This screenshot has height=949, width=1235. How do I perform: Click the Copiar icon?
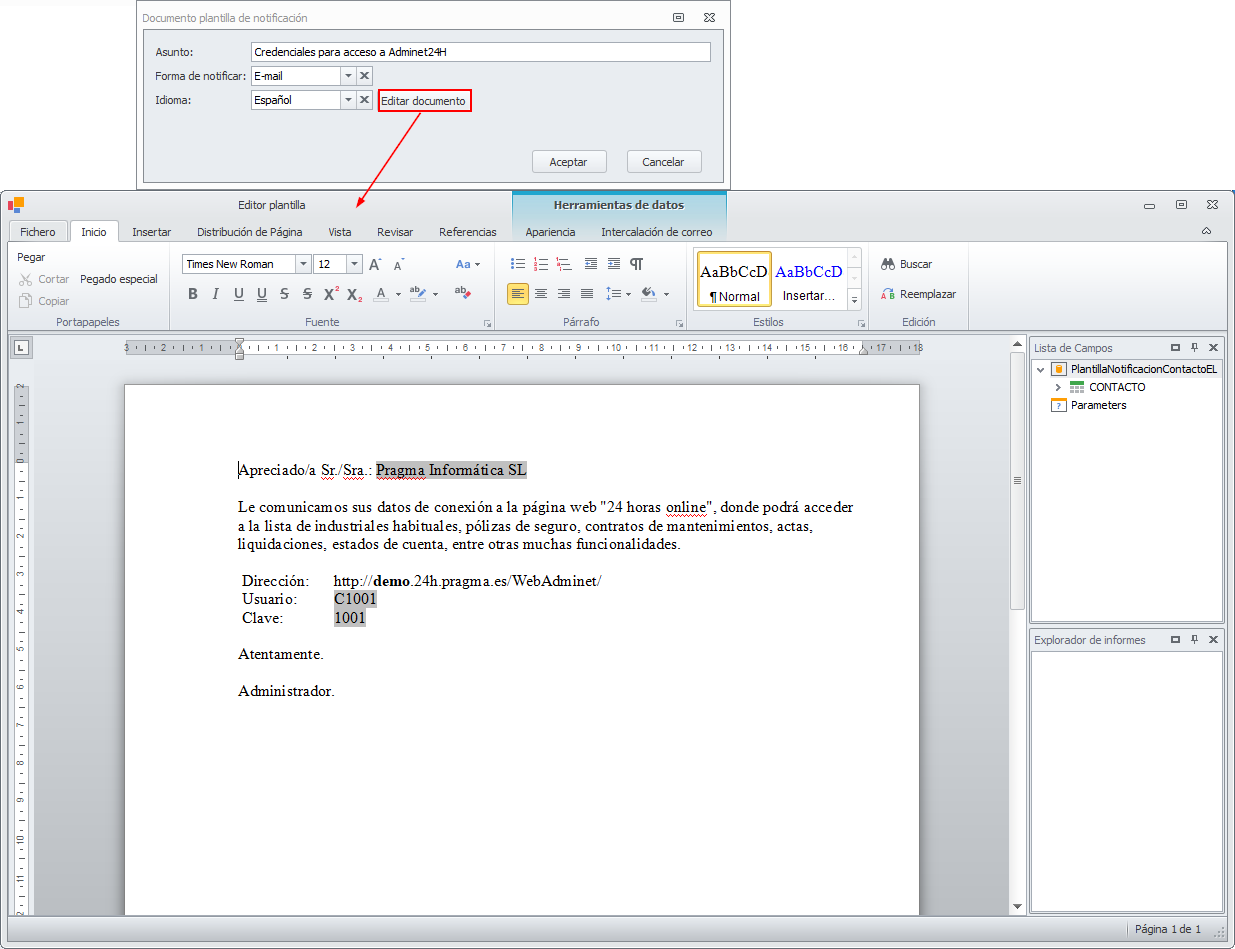(x=26, y=301)
